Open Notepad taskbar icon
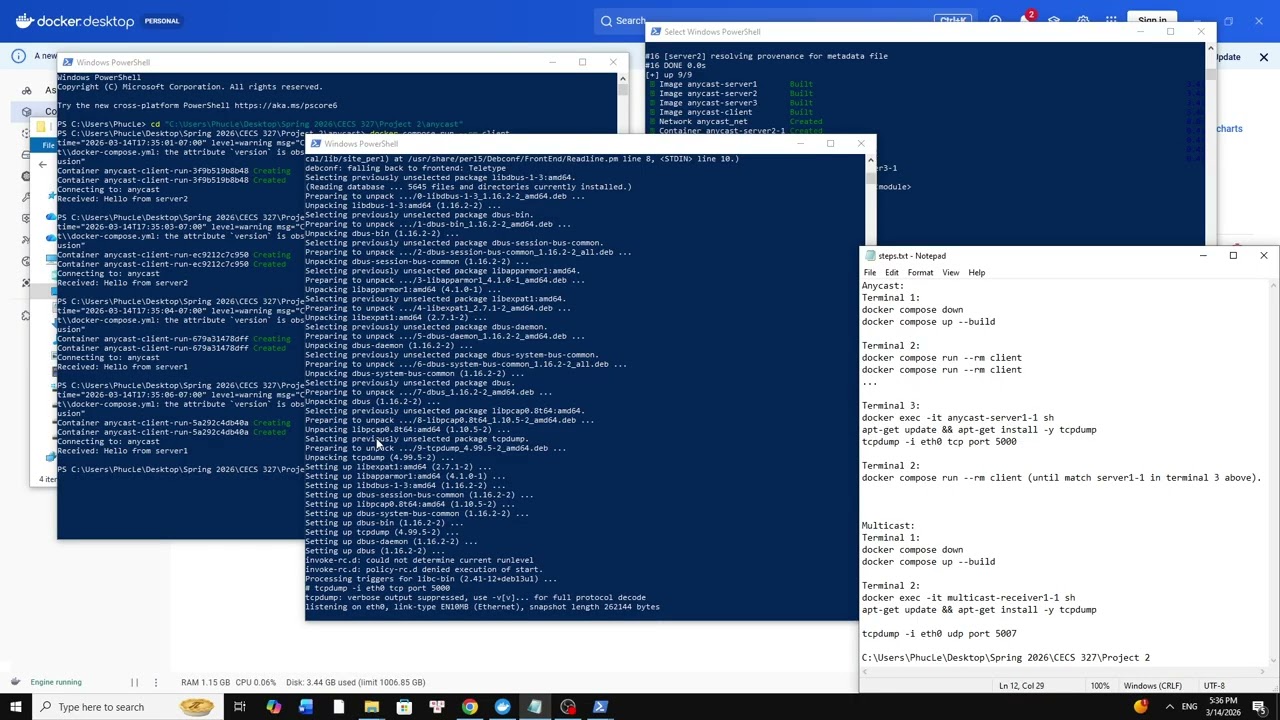1280x720 pixels. tap(535, 707)
